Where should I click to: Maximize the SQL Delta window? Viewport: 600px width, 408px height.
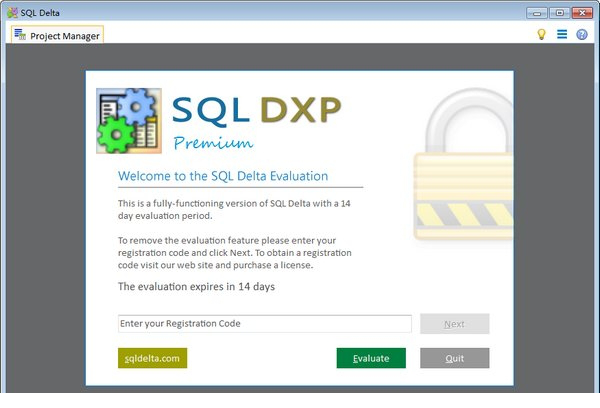click(x=559, y=13)
